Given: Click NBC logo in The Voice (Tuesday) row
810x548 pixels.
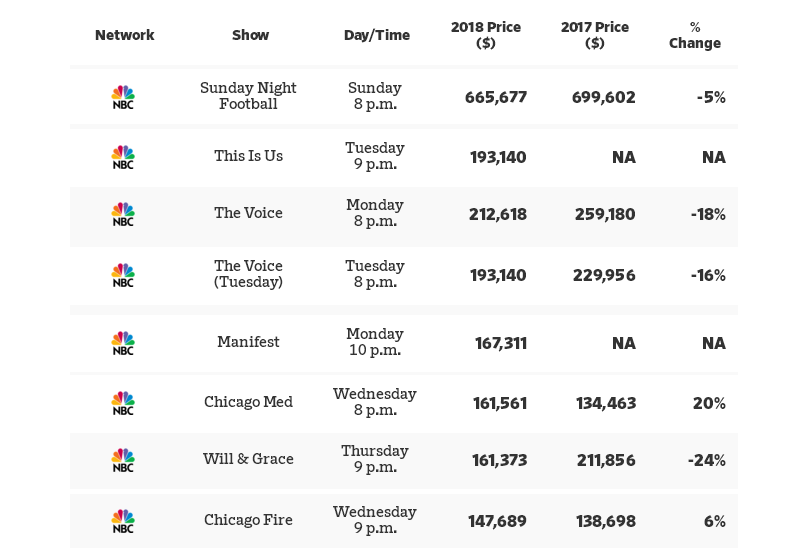Looking at the screenshot, I should pos(123,275).
